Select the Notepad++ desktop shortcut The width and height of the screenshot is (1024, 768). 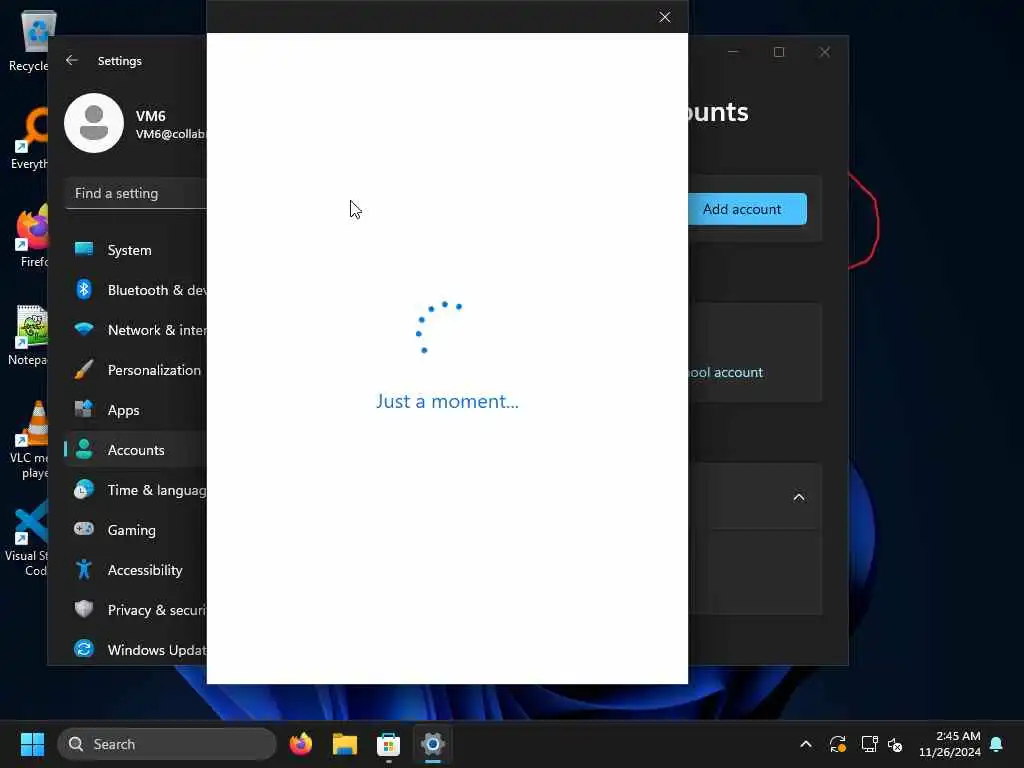click(30, 334)
